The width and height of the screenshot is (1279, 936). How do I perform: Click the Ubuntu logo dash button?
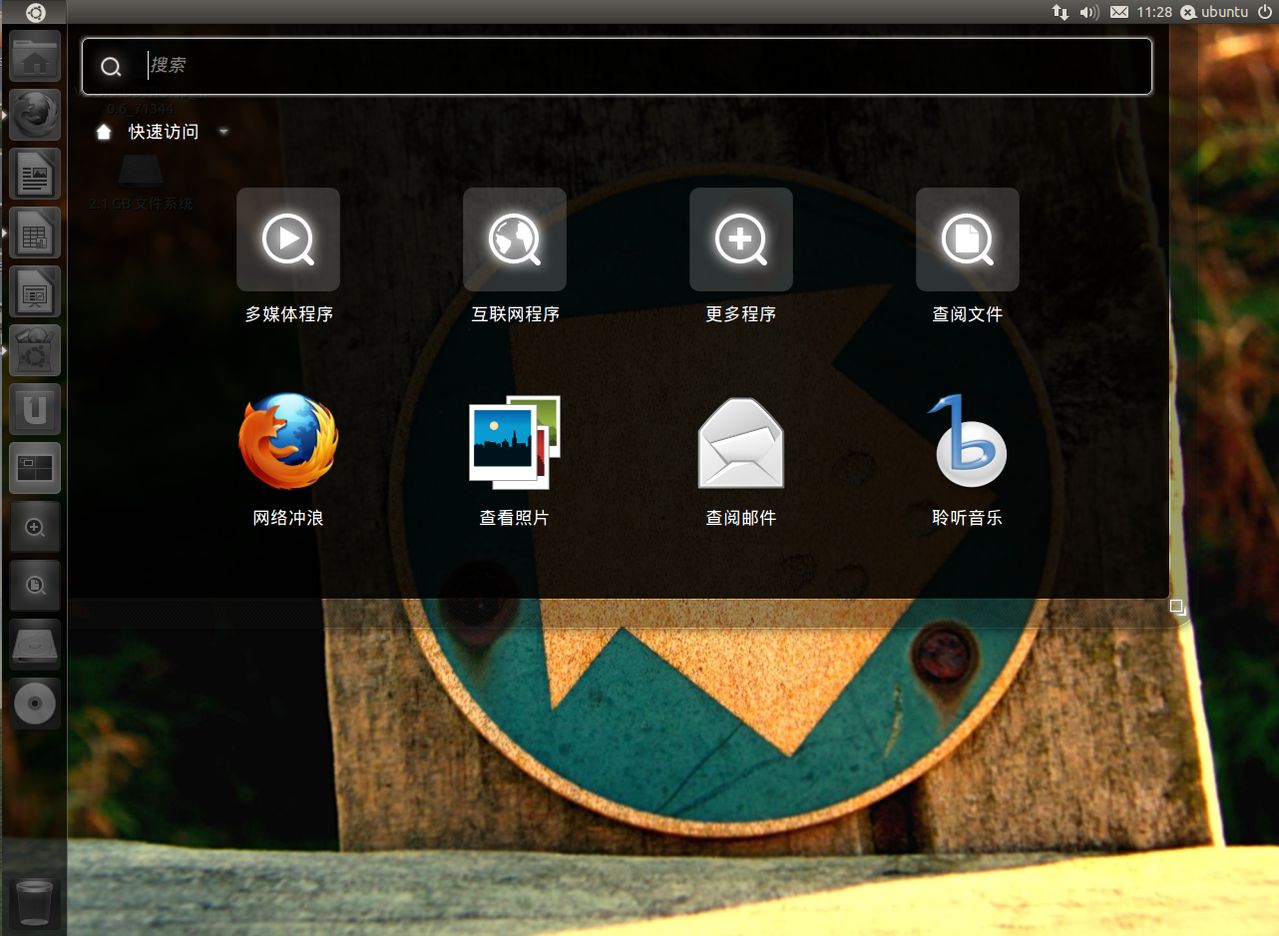coord(35,12)
